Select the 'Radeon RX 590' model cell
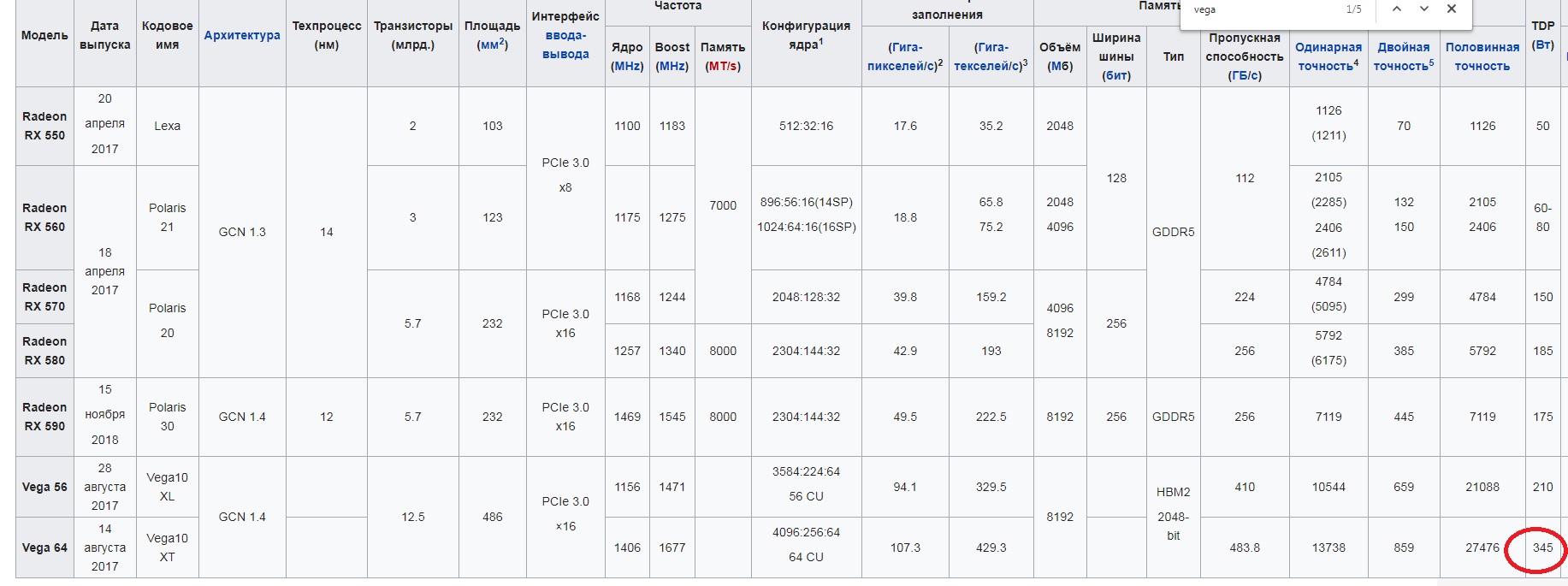The image size is (1568, 586). (x=44, y=417)
